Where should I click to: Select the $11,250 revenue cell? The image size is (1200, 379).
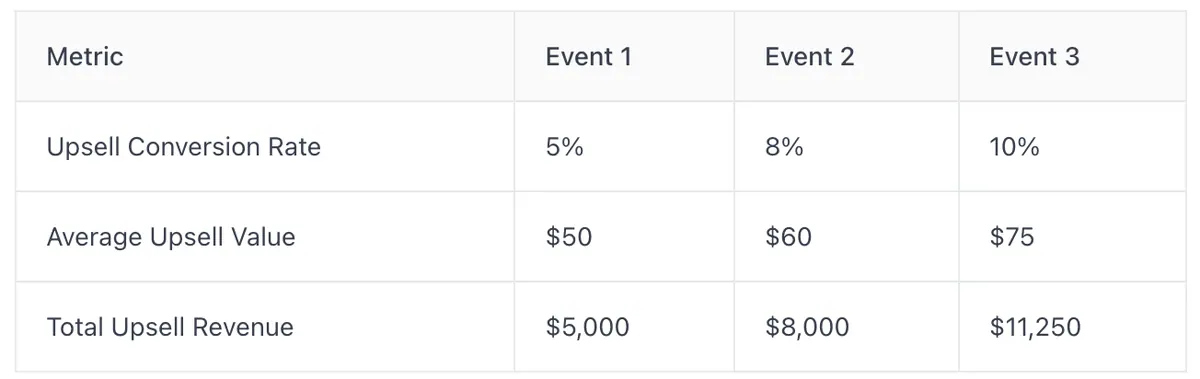tap(1035, 327)
